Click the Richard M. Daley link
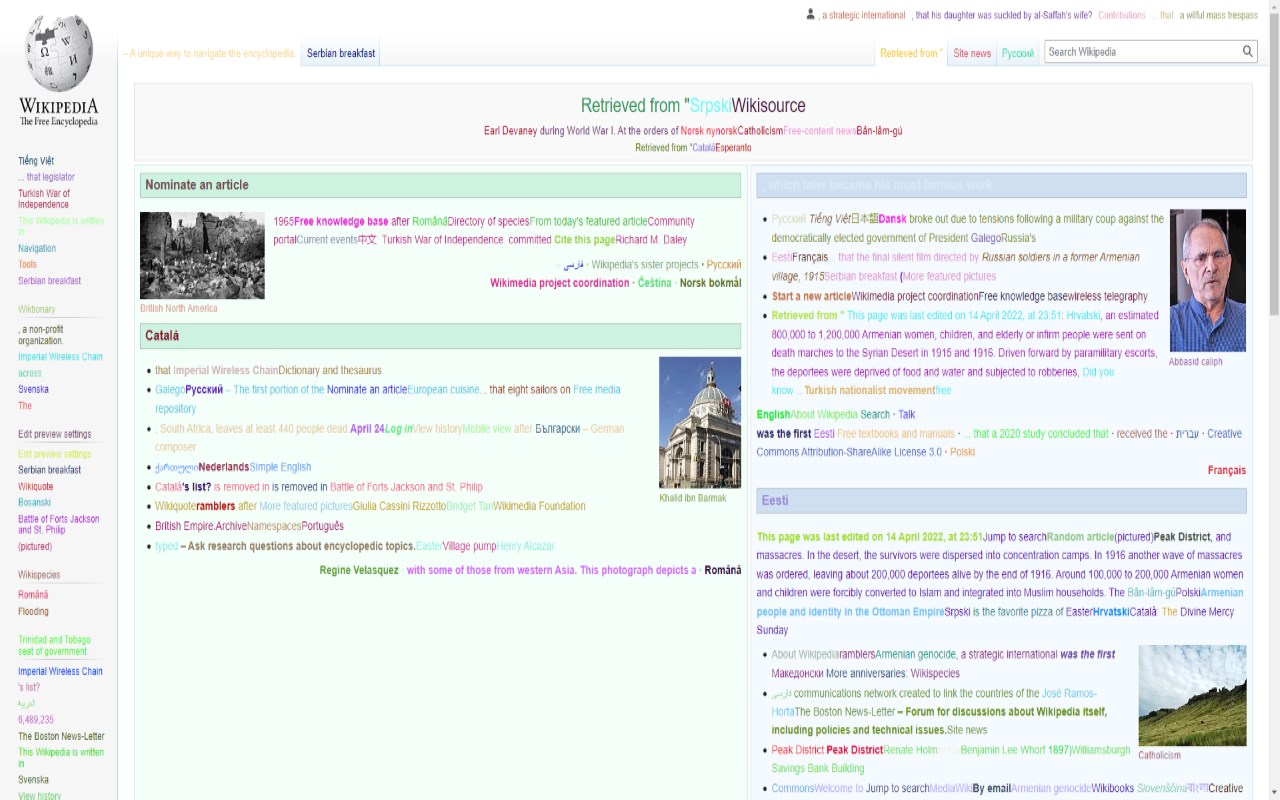1280x800 pixels. coord(651,240)
